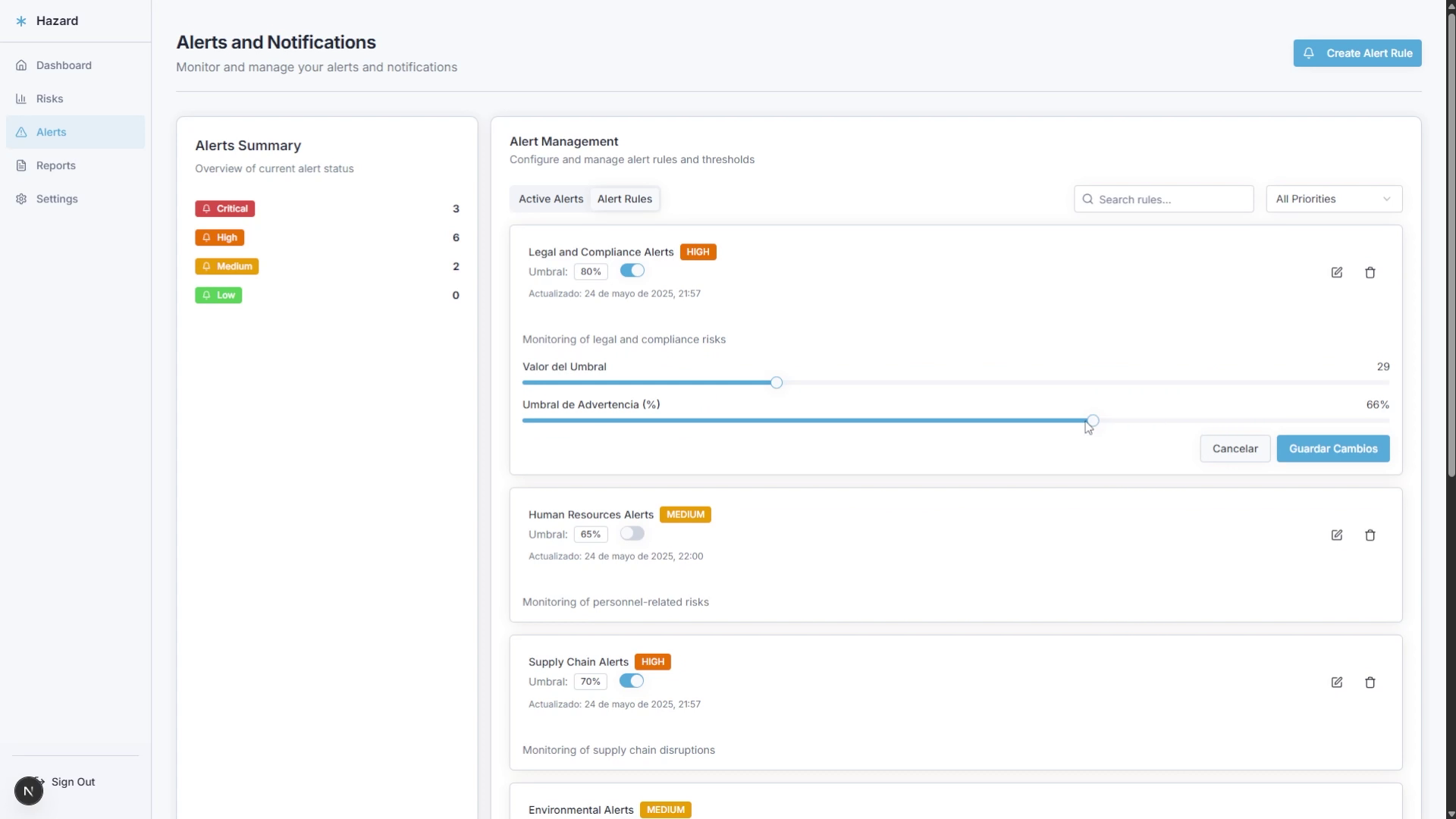1456x819 pixels.
Task: Switch to the Active Alerts tab
Action: coord(551,199)
